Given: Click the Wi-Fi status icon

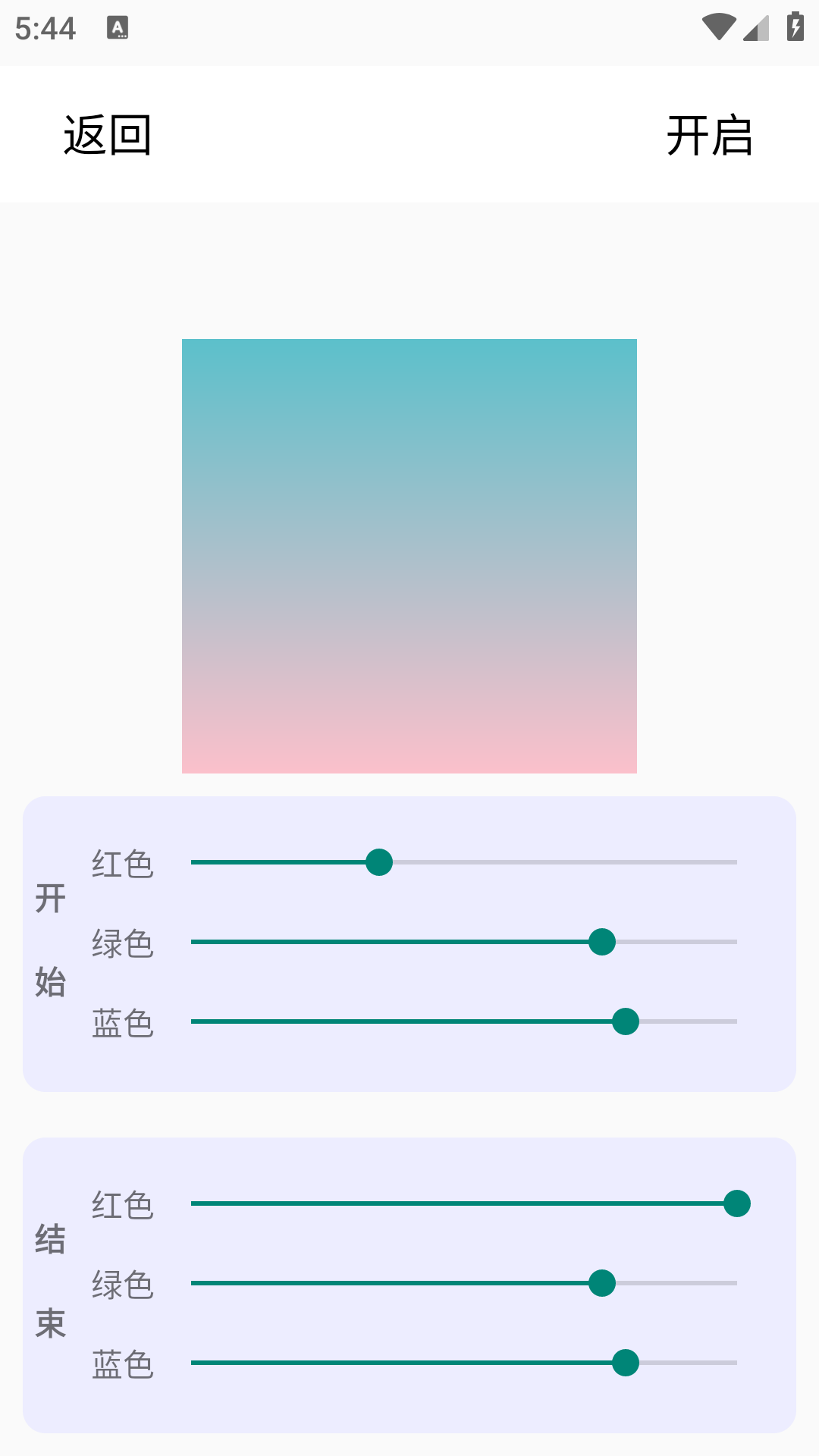Looking at the screenshot, I should [x=718, y=28].
